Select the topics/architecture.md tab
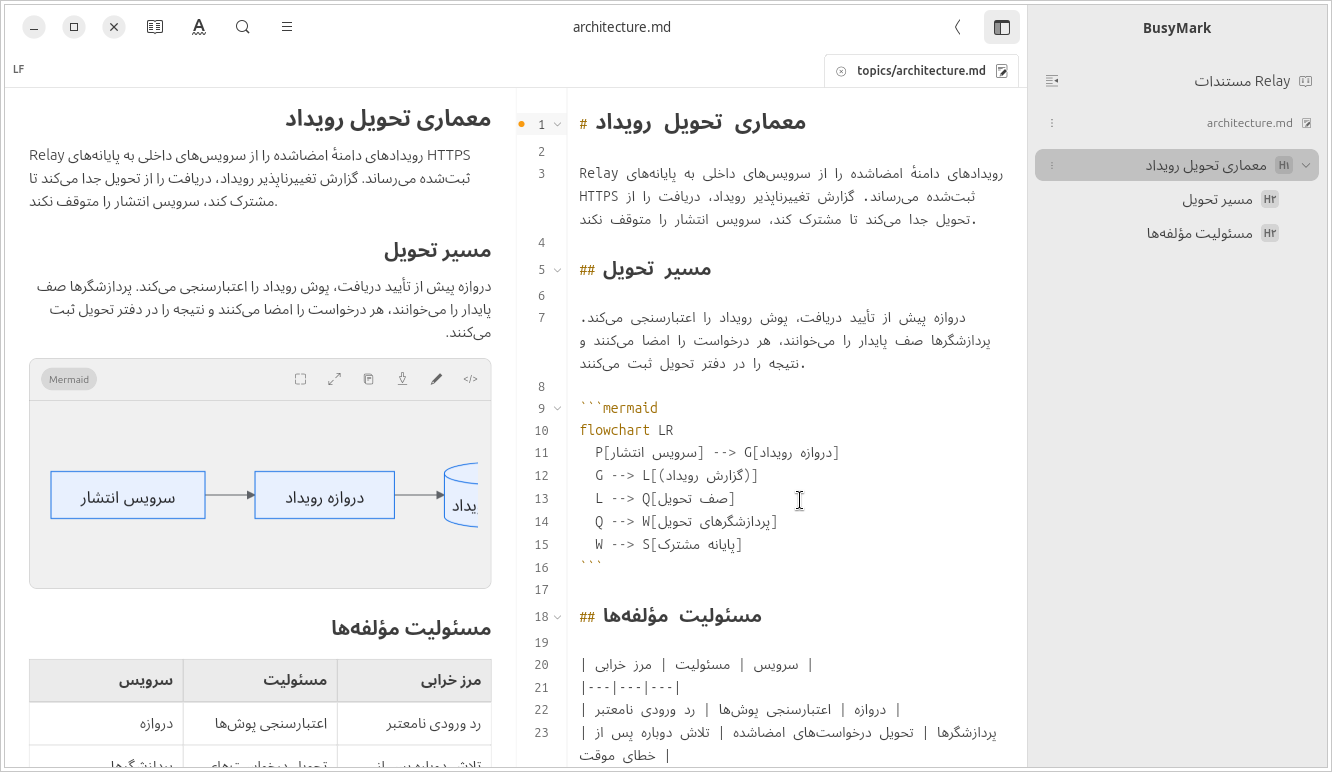The image size is (1332, 772). pos(921,71)
